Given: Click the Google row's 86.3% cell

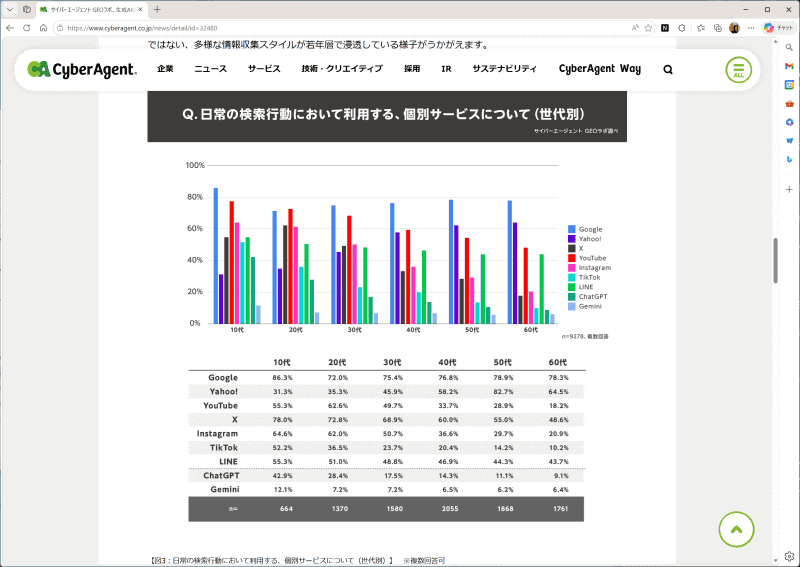Looking at the screenshot, I should tap(282, 378).
